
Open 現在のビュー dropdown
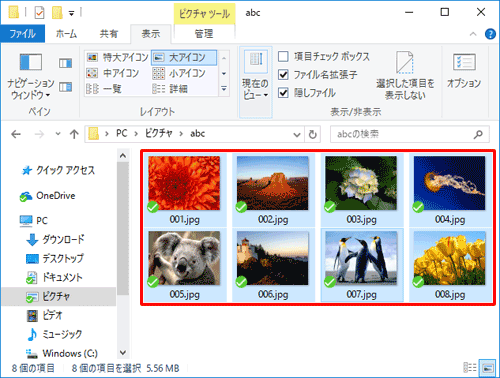coord(255,82)
